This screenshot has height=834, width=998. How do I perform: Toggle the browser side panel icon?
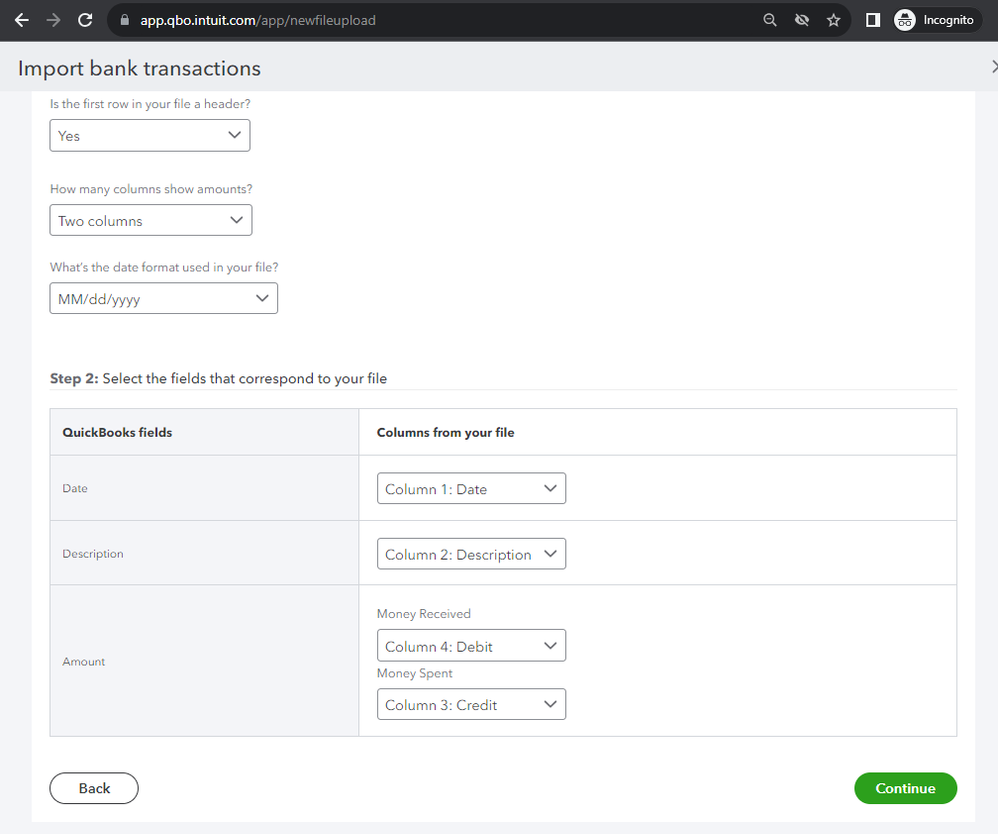tap(872, 20)
